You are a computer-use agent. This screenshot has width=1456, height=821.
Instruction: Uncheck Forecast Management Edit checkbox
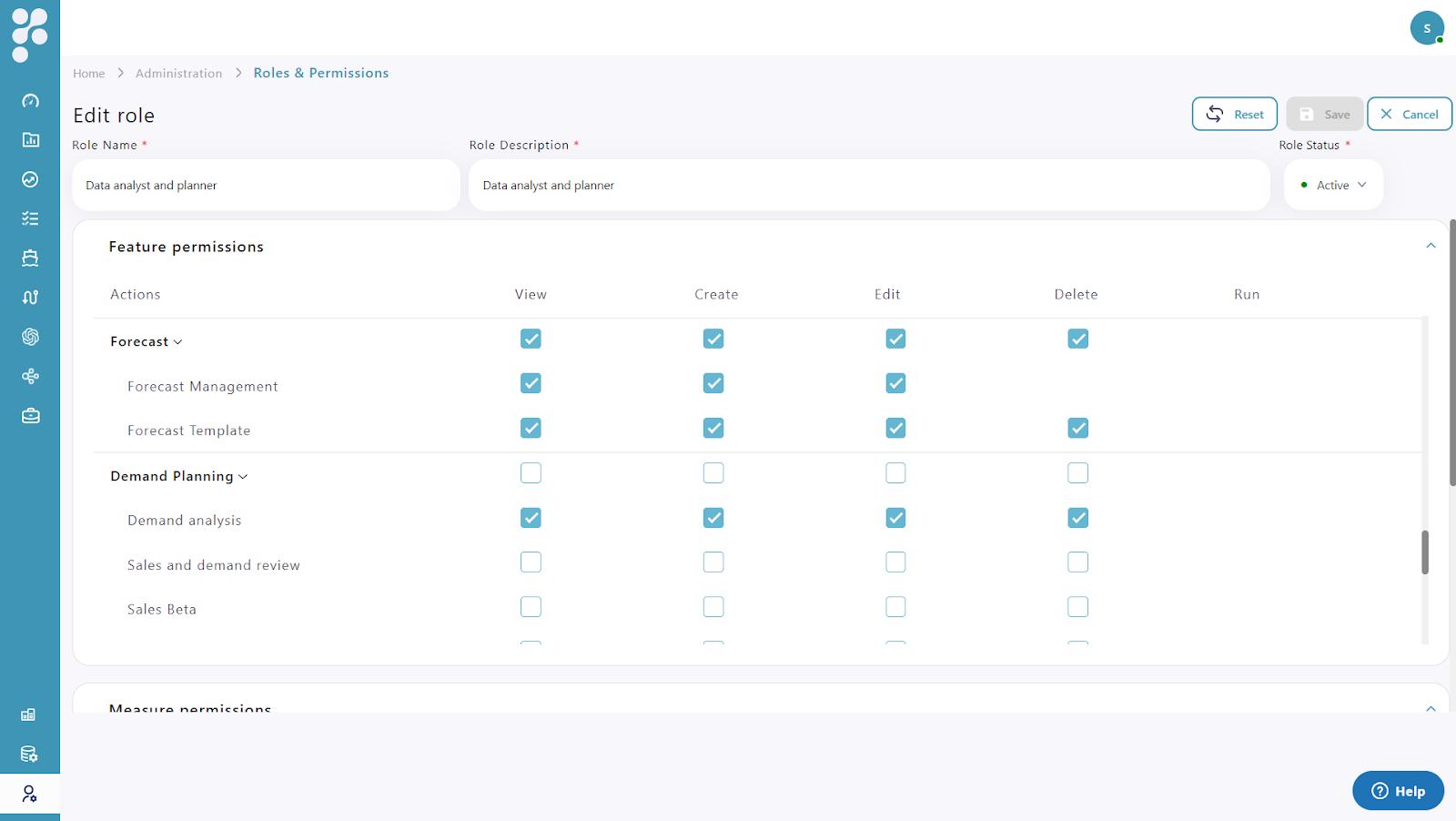pos(895,383)
